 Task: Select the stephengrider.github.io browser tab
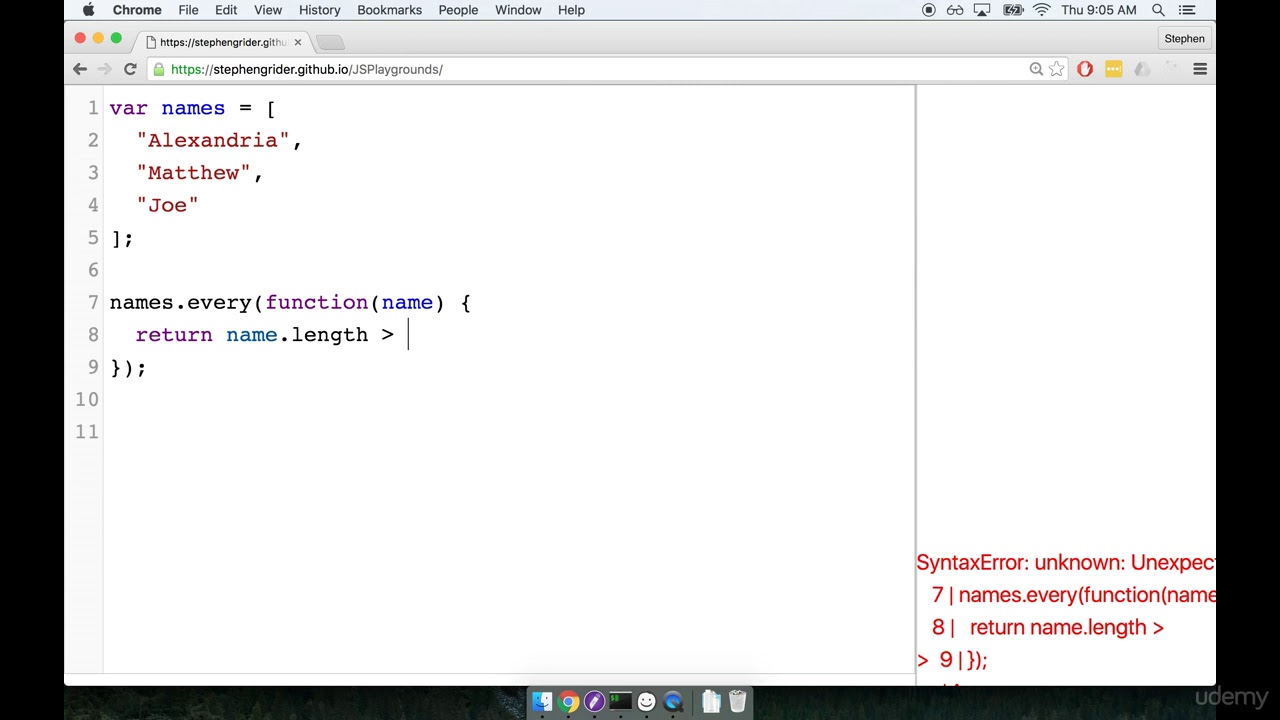click(222, 42)
